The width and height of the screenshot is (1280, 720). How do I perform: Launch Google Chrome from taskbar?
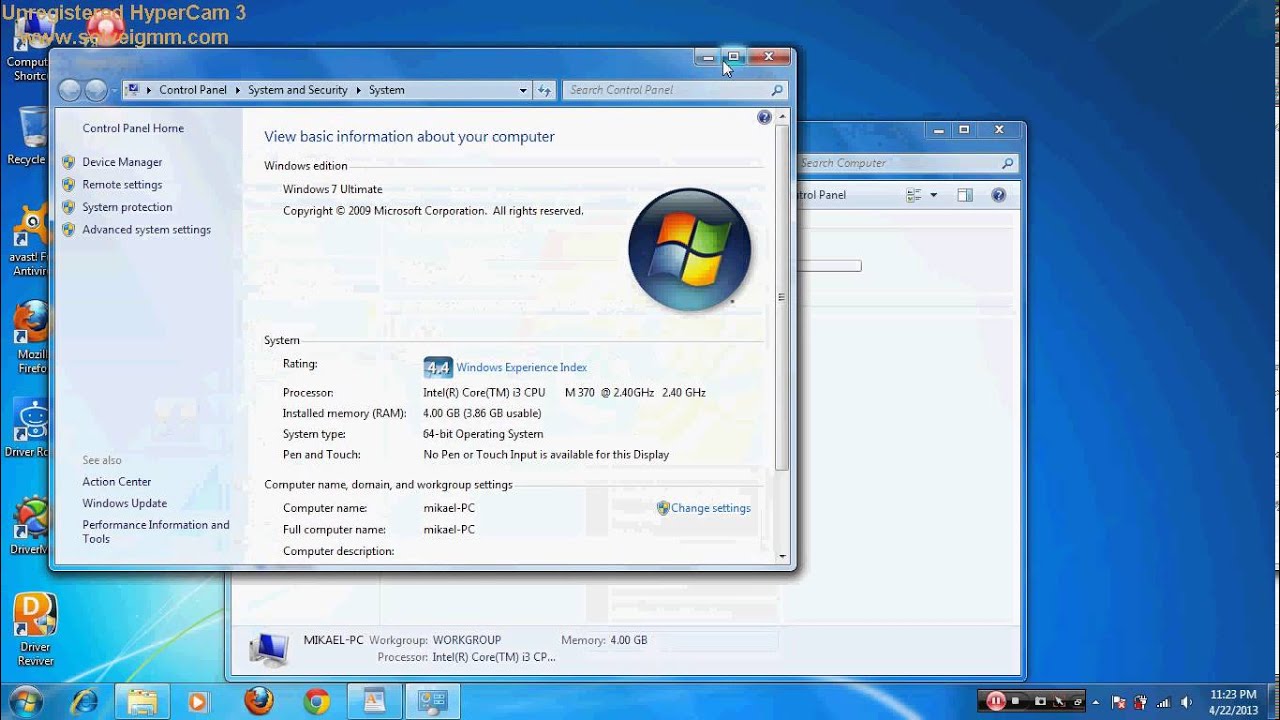point(317,701)
